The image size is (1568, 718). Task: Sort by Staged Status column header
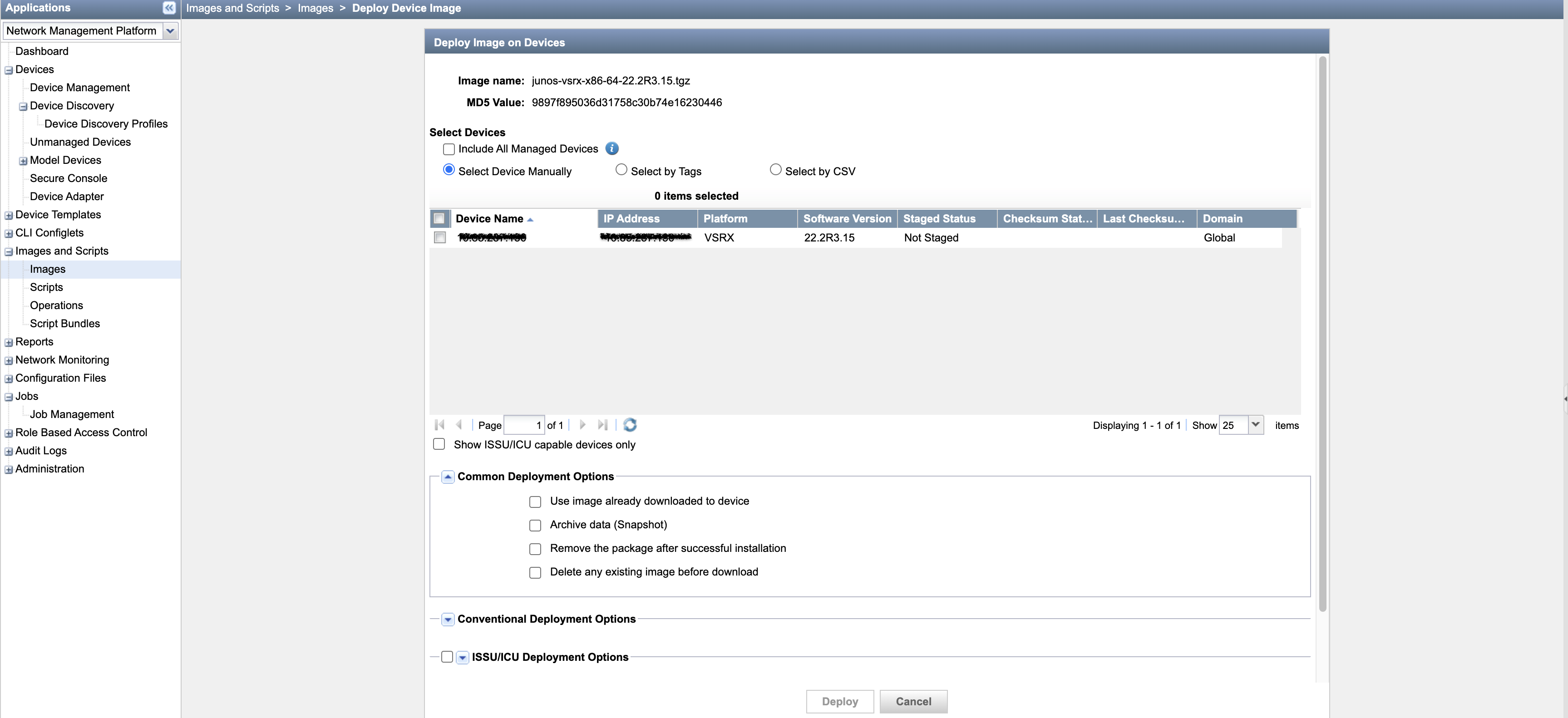[947, 218]
